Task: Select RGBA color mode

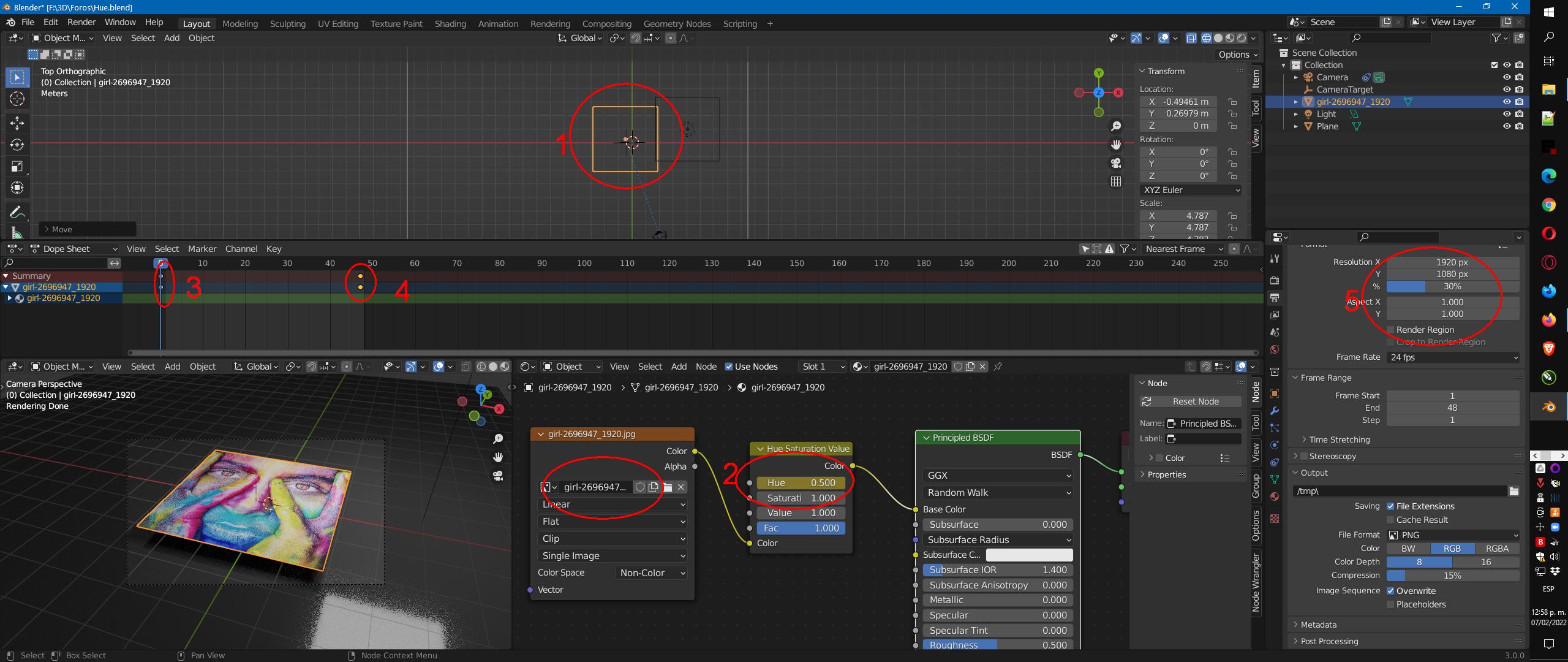Action: pos(1497,549)
